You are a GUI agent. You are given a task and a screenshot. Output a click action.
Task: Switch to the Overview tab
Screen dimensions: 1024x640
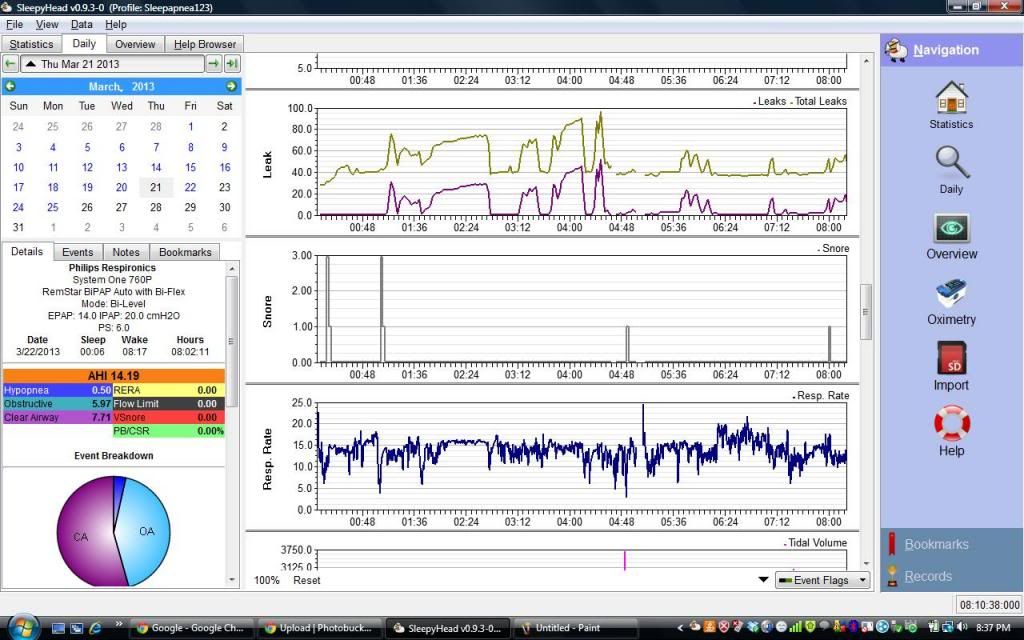click(x=135, y=44)
